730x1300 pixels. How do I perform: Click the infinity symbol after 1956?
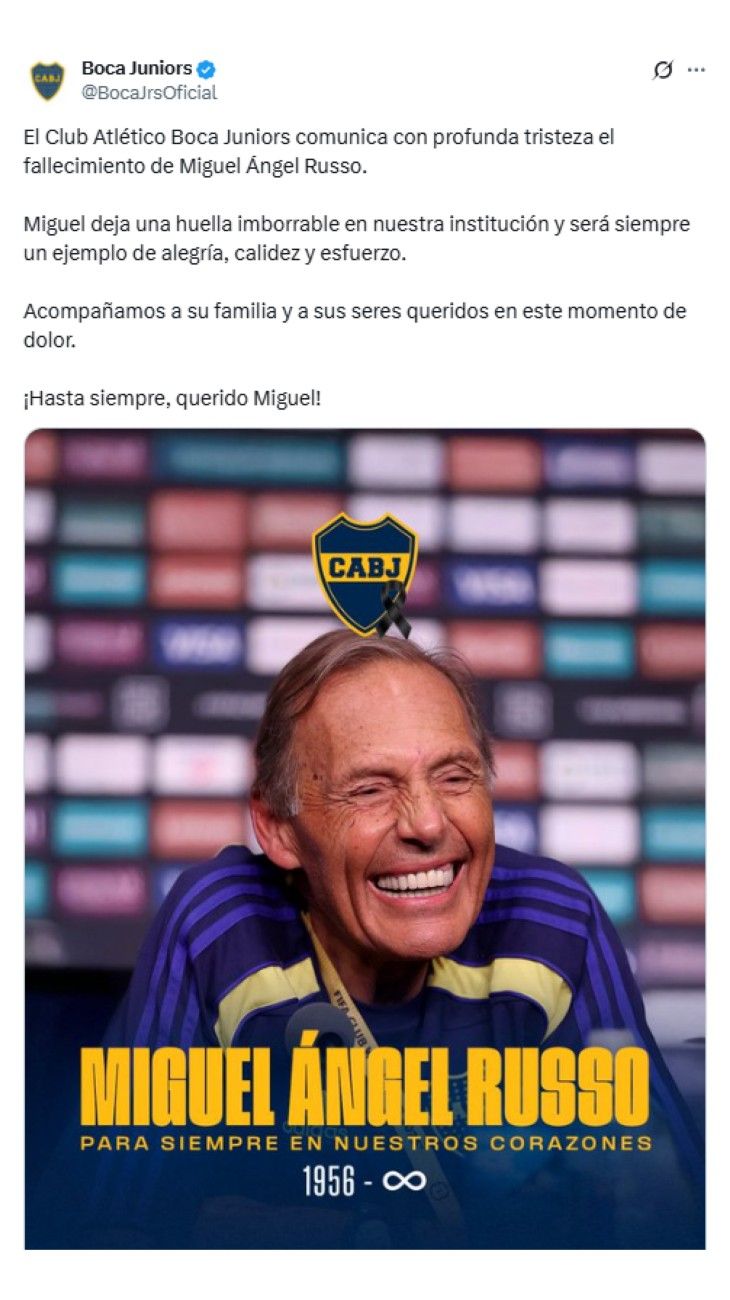tap(404, 1182)
